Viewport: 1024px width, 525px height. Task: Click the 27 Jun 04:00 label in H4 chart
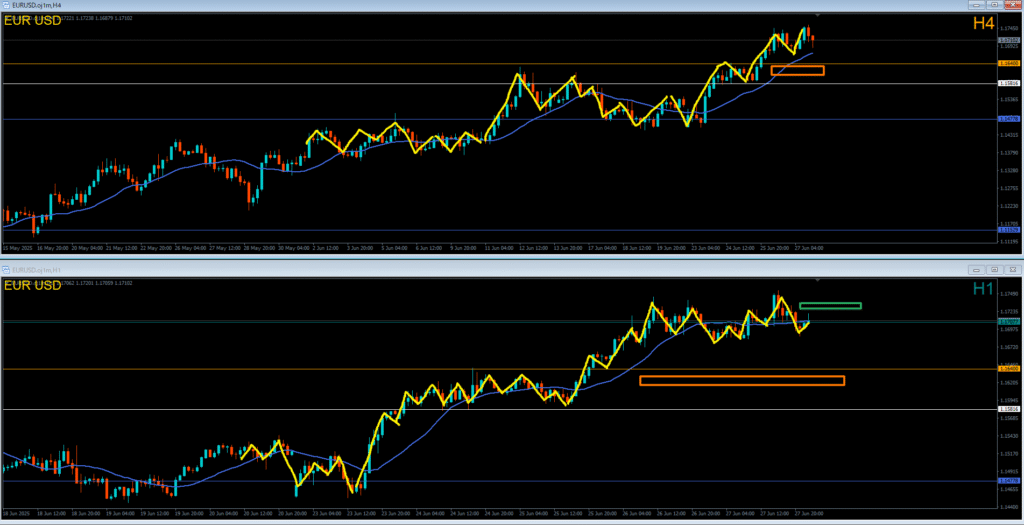point(808,248)
